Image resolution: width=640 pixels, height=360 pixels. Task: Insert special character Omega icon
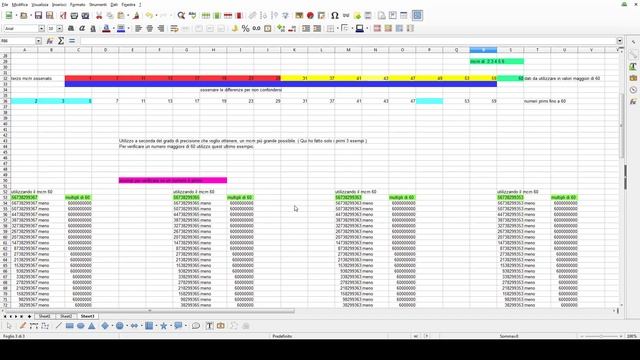point(335,16)
